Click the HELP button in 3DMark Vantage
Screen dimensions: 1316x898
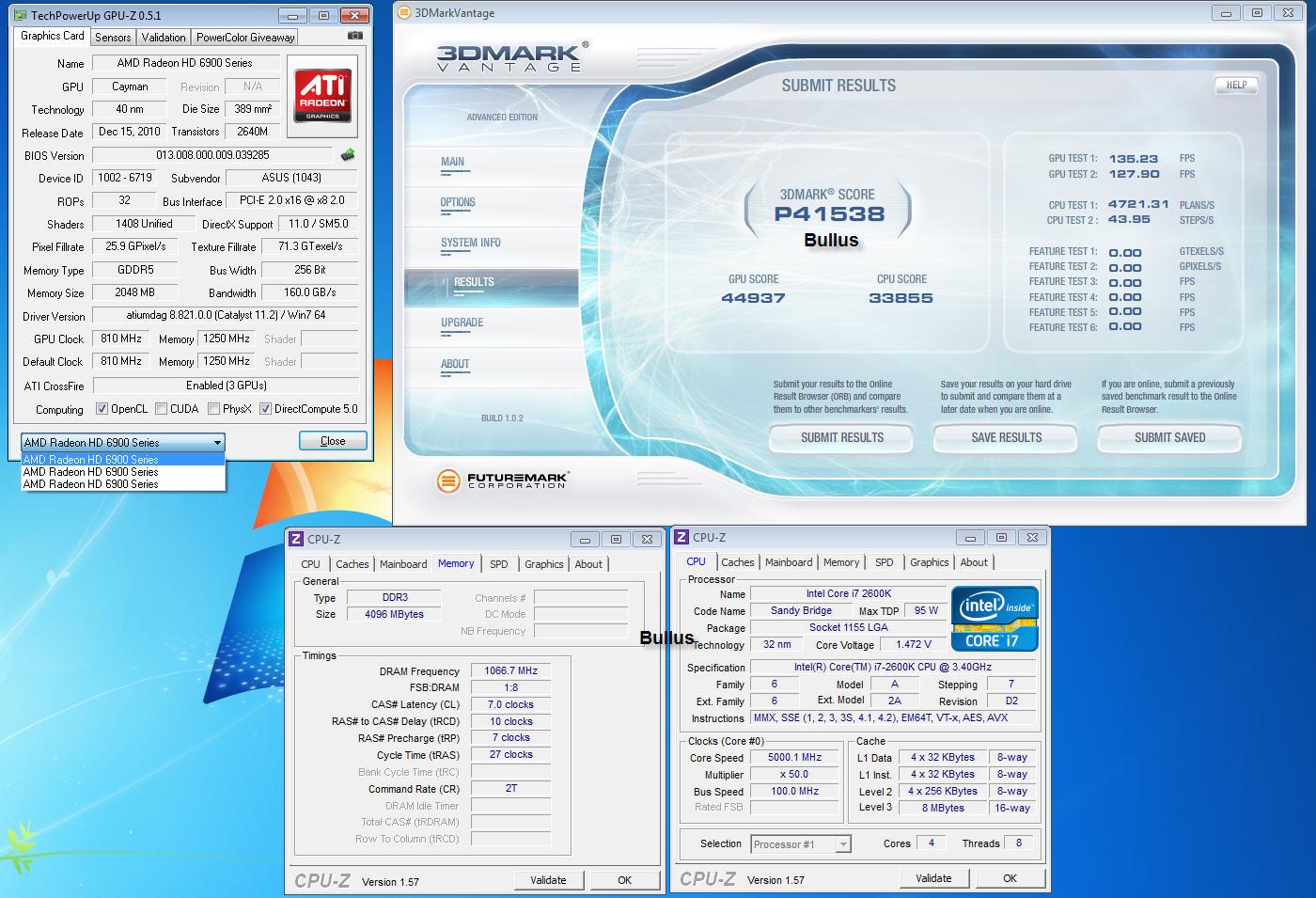click(x=1236, y=85)
